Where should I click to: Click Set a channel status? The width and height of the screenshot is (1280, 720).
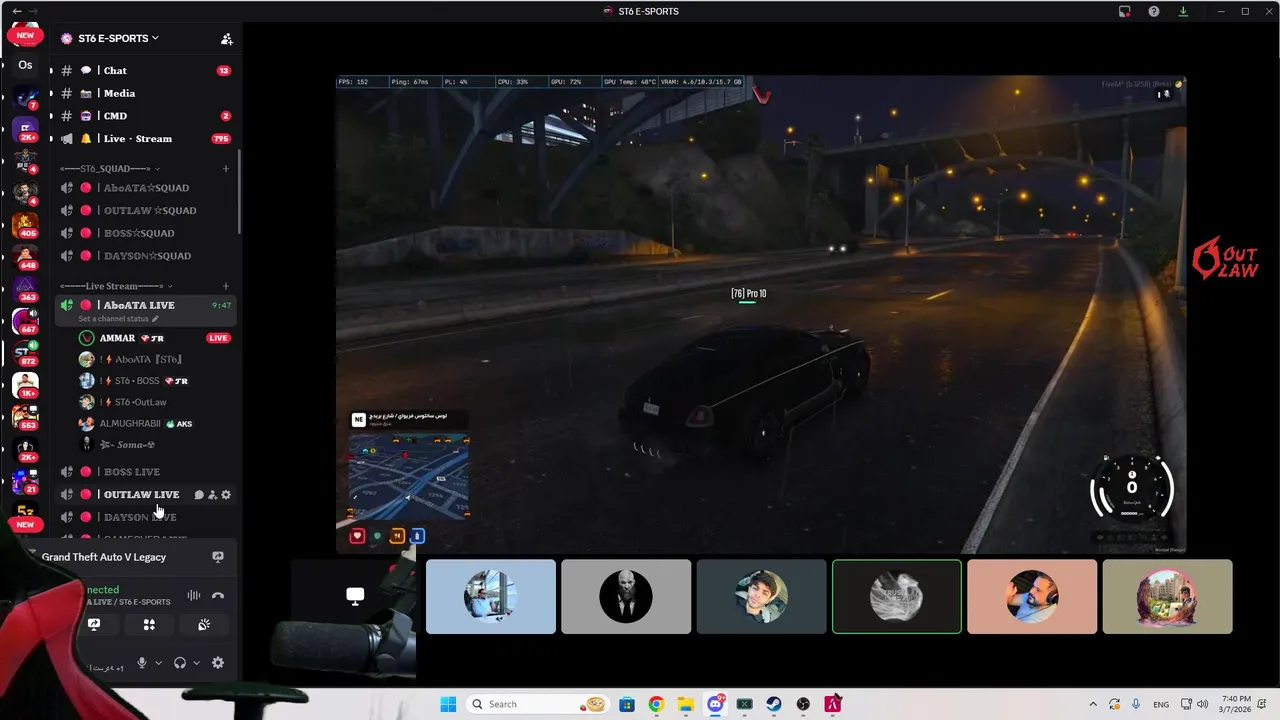(118, 319)
